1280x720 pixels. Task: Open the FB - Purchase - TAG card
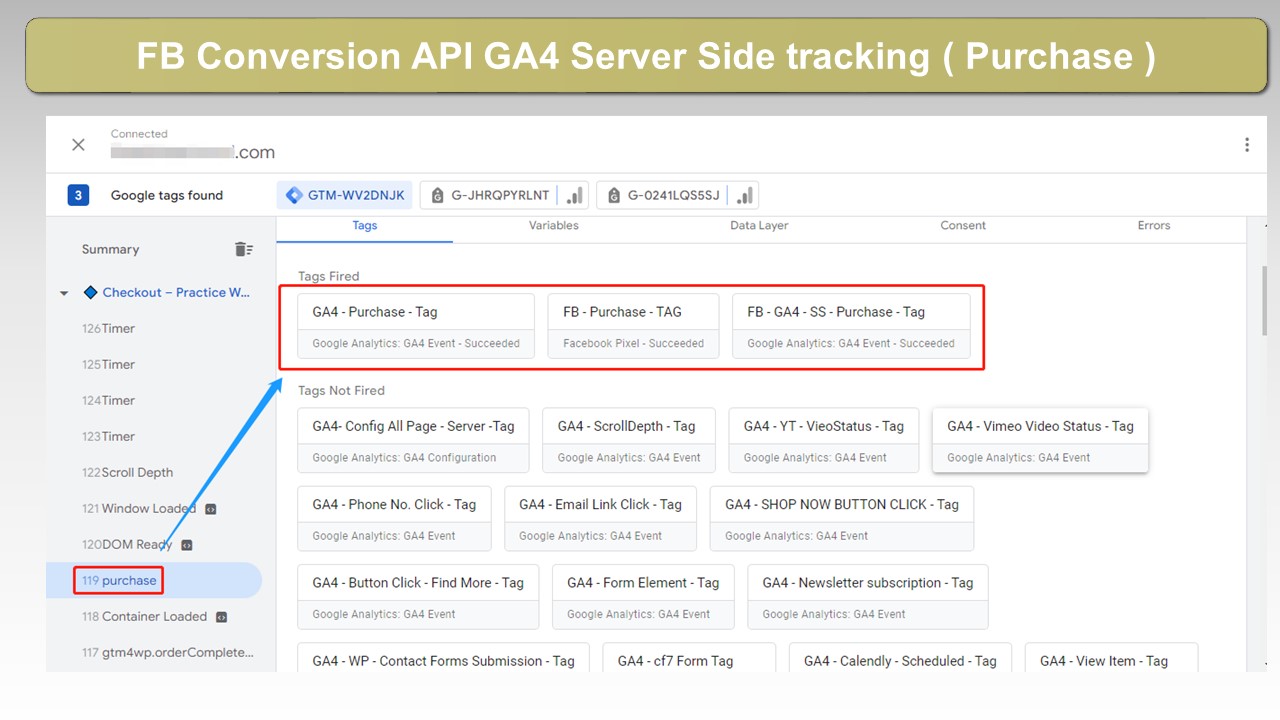pyautogui.click(x=634, y=326)
